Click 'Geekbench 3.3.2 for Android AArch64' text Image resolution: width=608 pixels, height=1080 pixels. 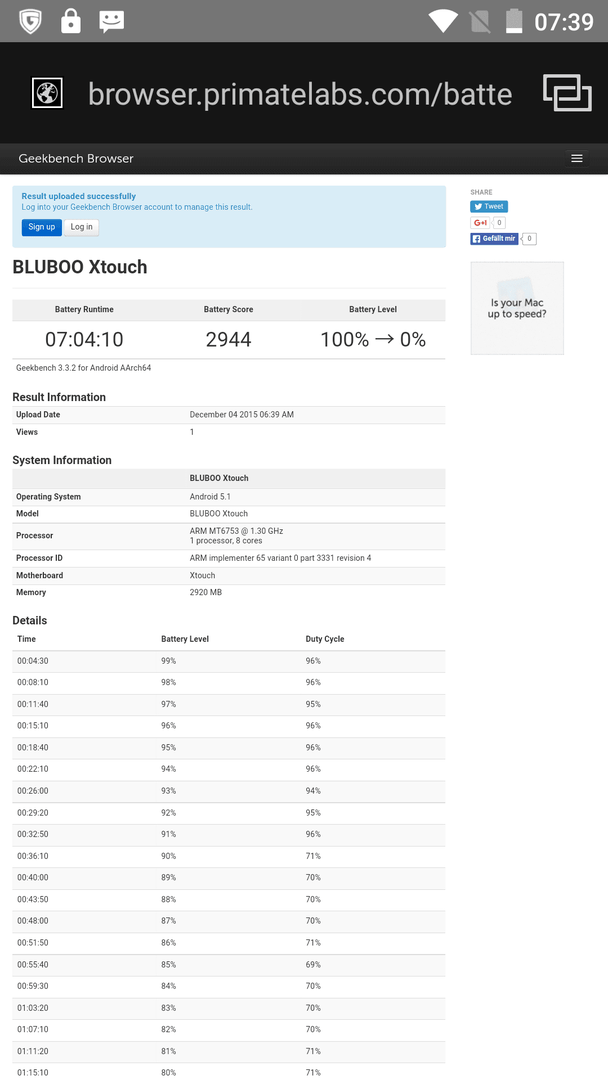pyautogui.click(x=83, y=368)
